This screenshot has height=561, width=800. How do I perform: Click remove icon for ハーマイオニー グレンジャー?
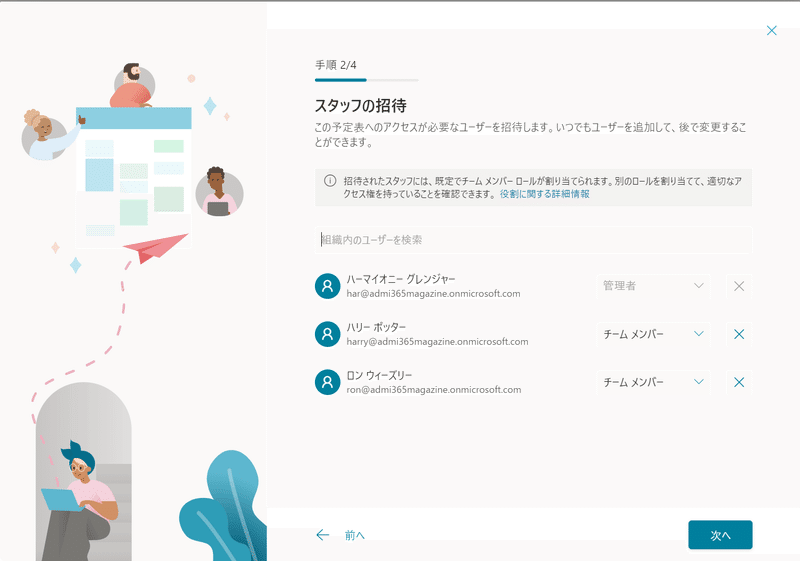(x=739, y=286)
